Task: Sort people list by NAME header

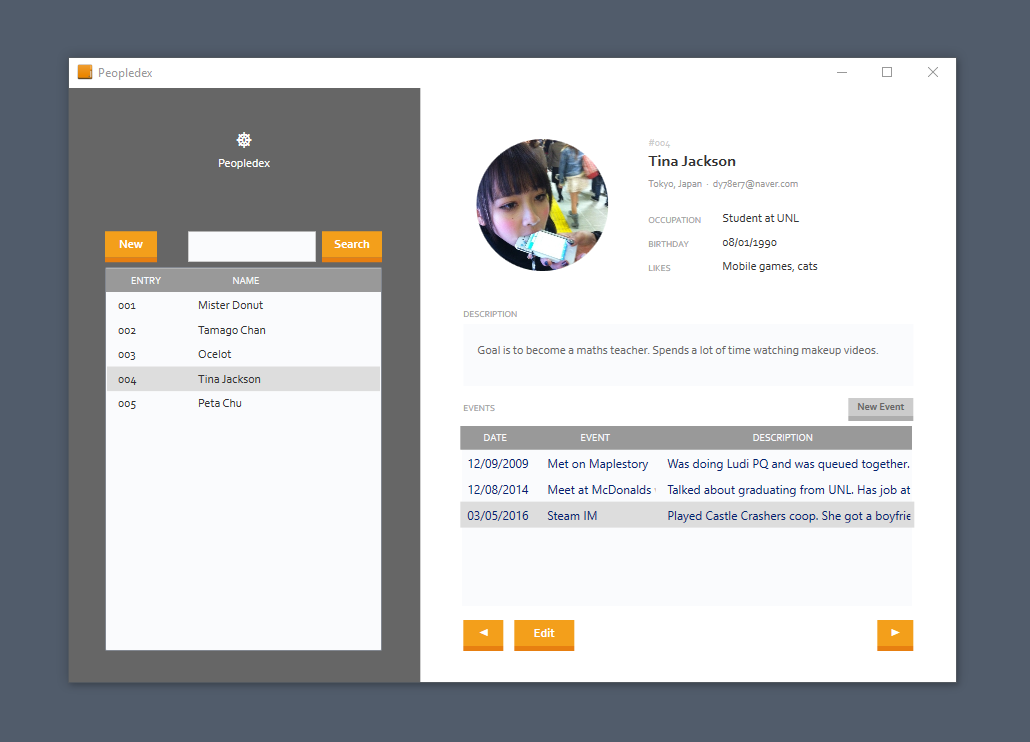Action: coord(246,281)
